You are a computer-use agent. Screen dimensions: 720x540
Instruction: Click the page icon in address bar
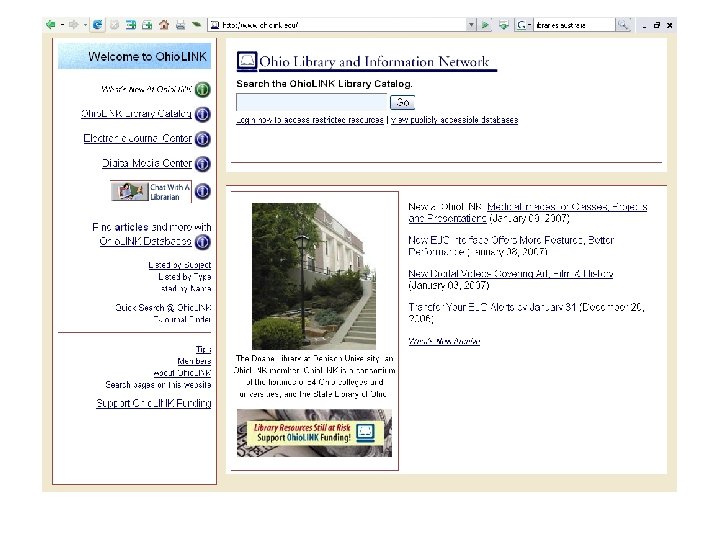coord(214,25)
